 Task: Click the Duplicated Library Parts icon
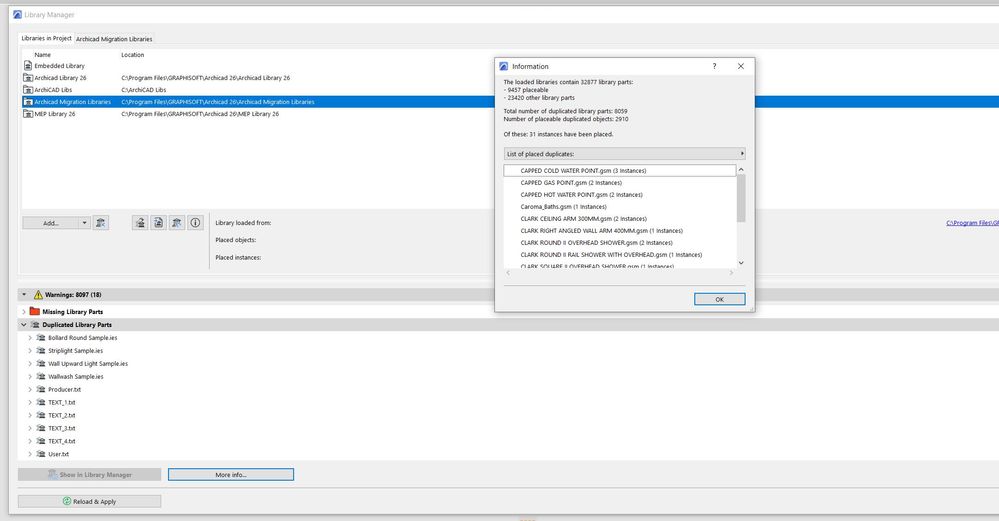[x=36, y=325]
